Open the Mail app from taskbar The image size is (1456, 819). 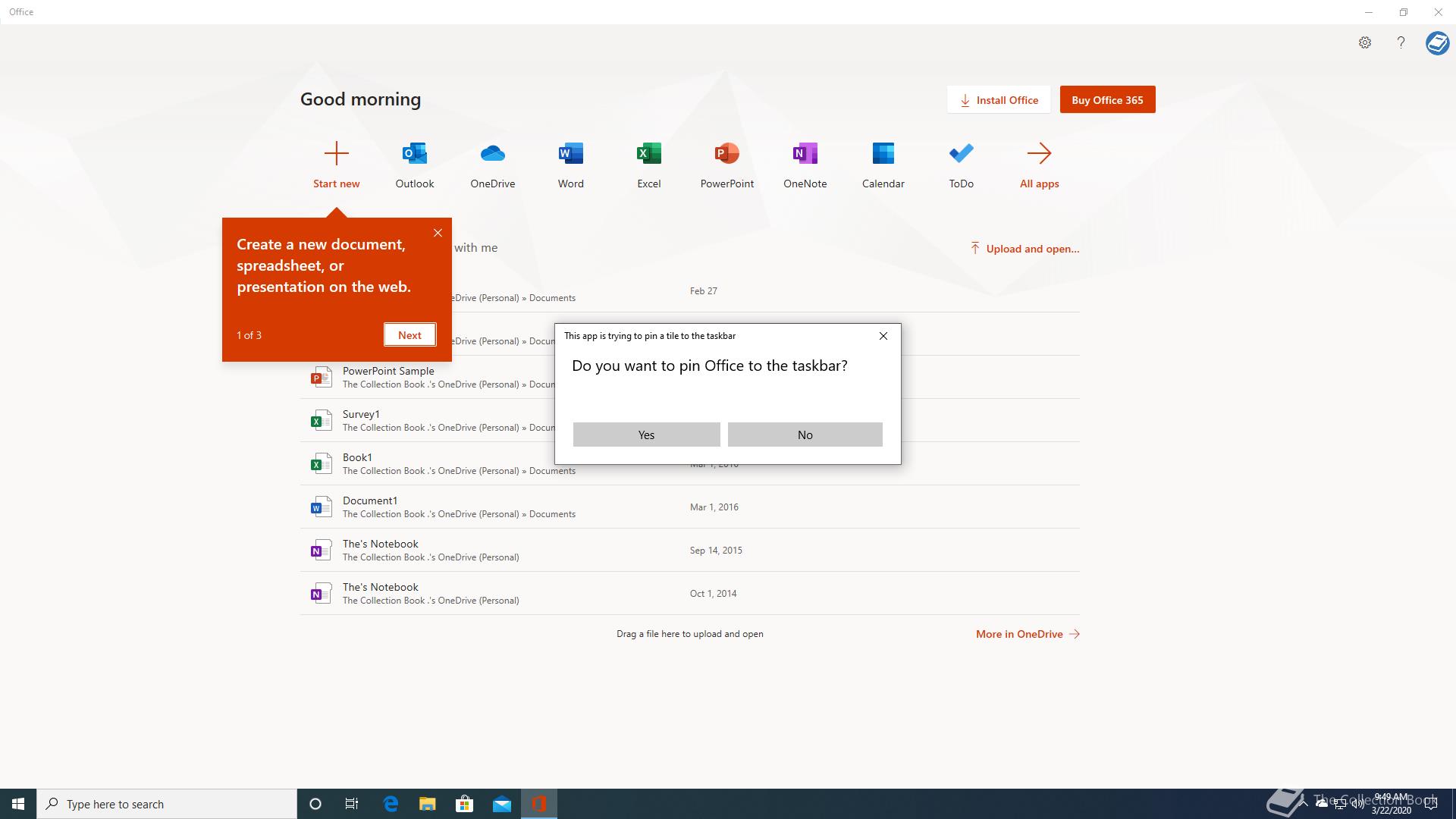pyautogui.click(x=501, y=804)
